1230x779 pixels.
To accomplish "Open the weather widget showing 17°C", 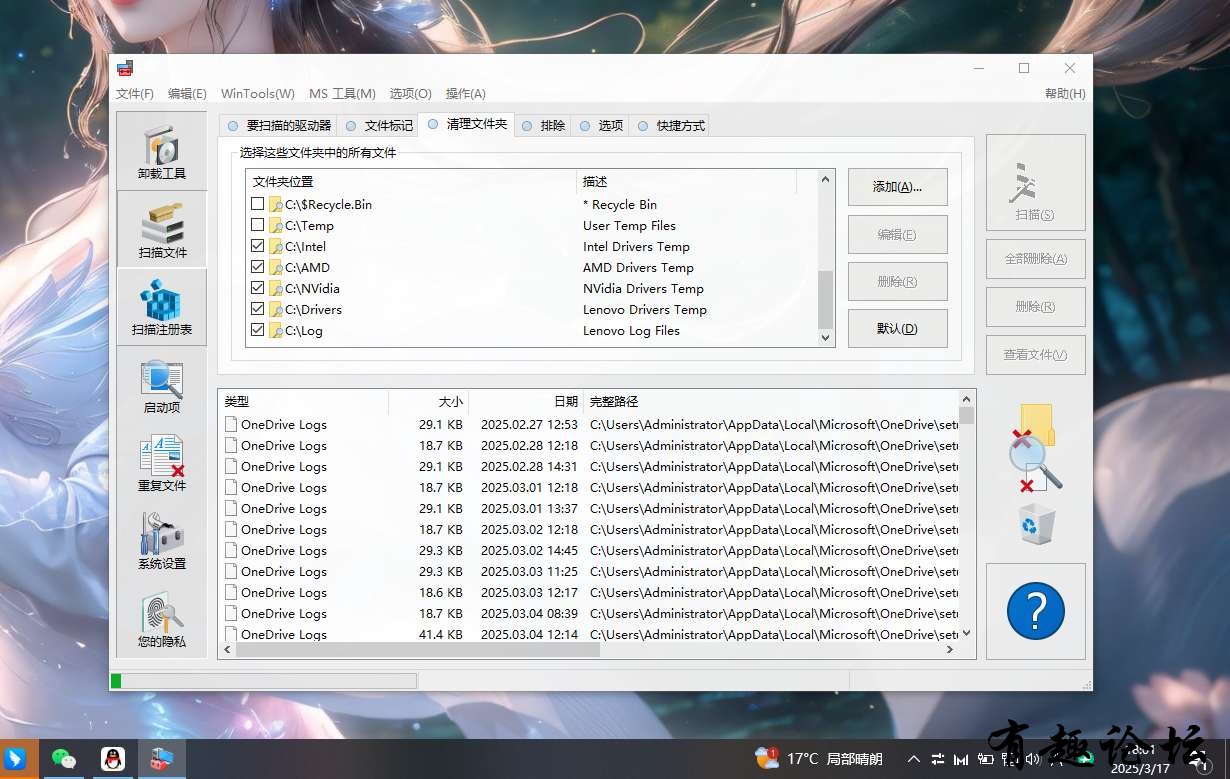I will click(x=819, y=759).
